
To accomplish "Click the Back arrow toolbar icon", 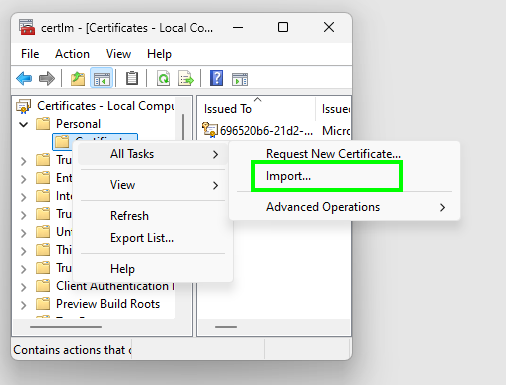I will tap(24, 79).
